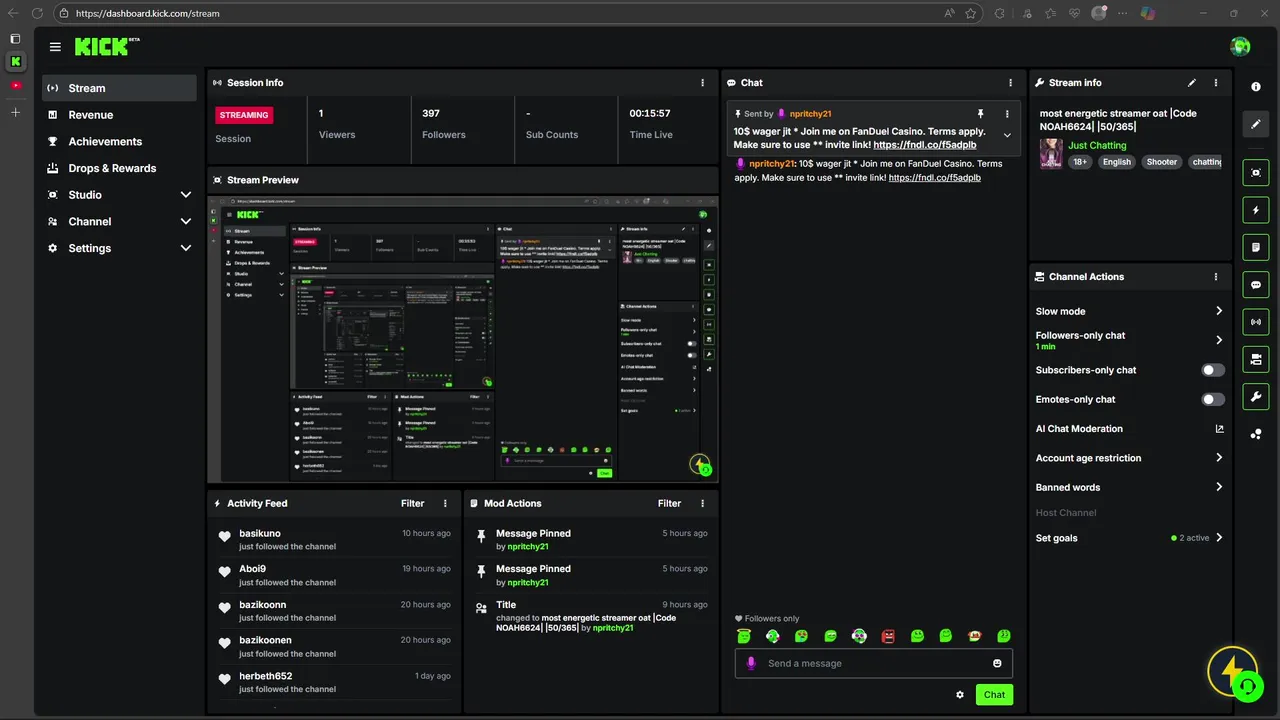The height and width of the screenshot is (720, 1280).
Task: Bookmark the page with the star icon
Action: tap(970, 13)
